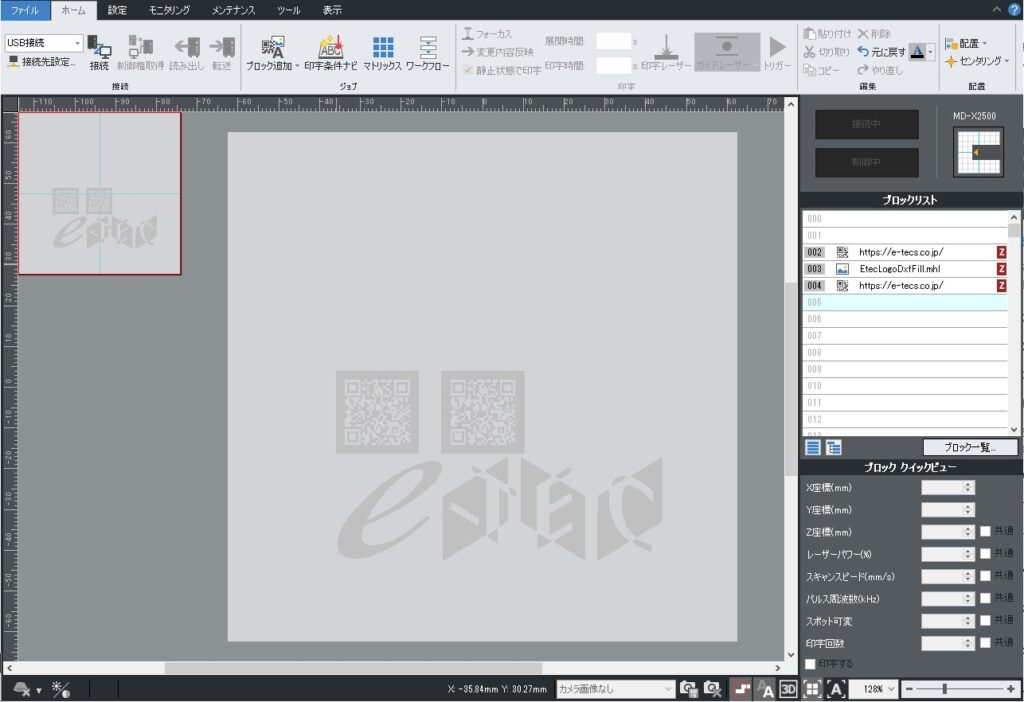
Task: Click the help question mark icon
Action: [1014, 9]
